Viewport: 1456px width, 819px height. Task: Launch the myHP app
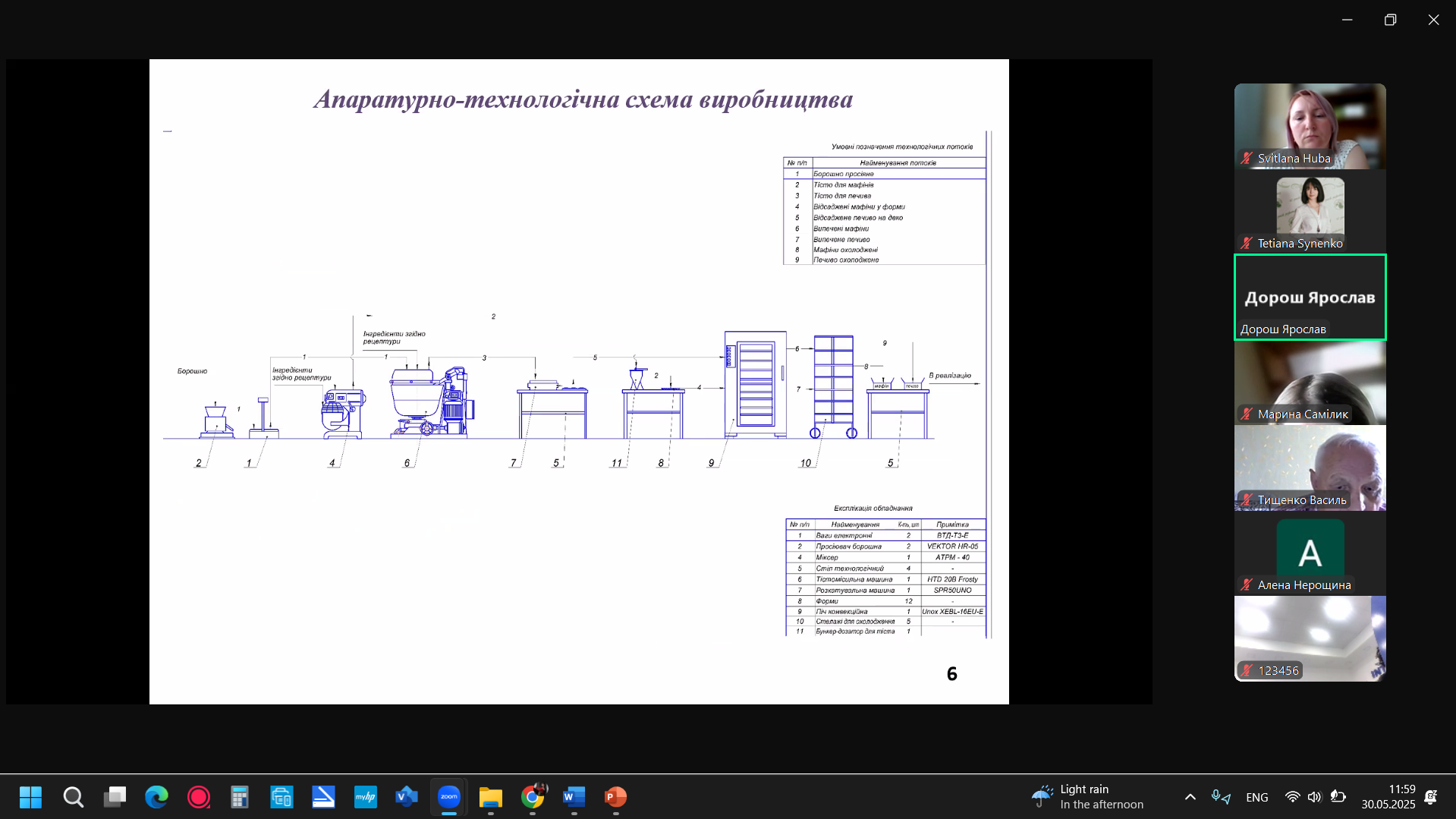(365, 797)
